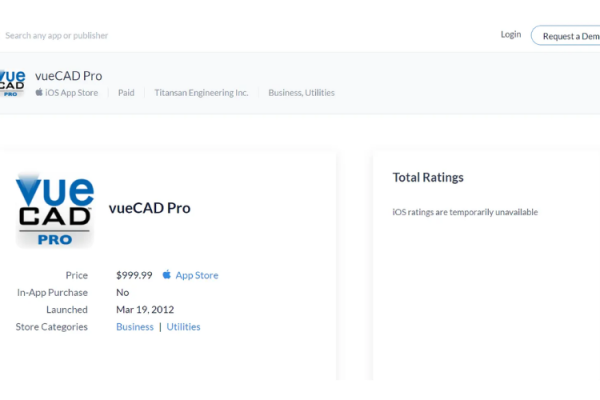
Task: Select the Paid label in header
Action: click(x=126, y=93)
